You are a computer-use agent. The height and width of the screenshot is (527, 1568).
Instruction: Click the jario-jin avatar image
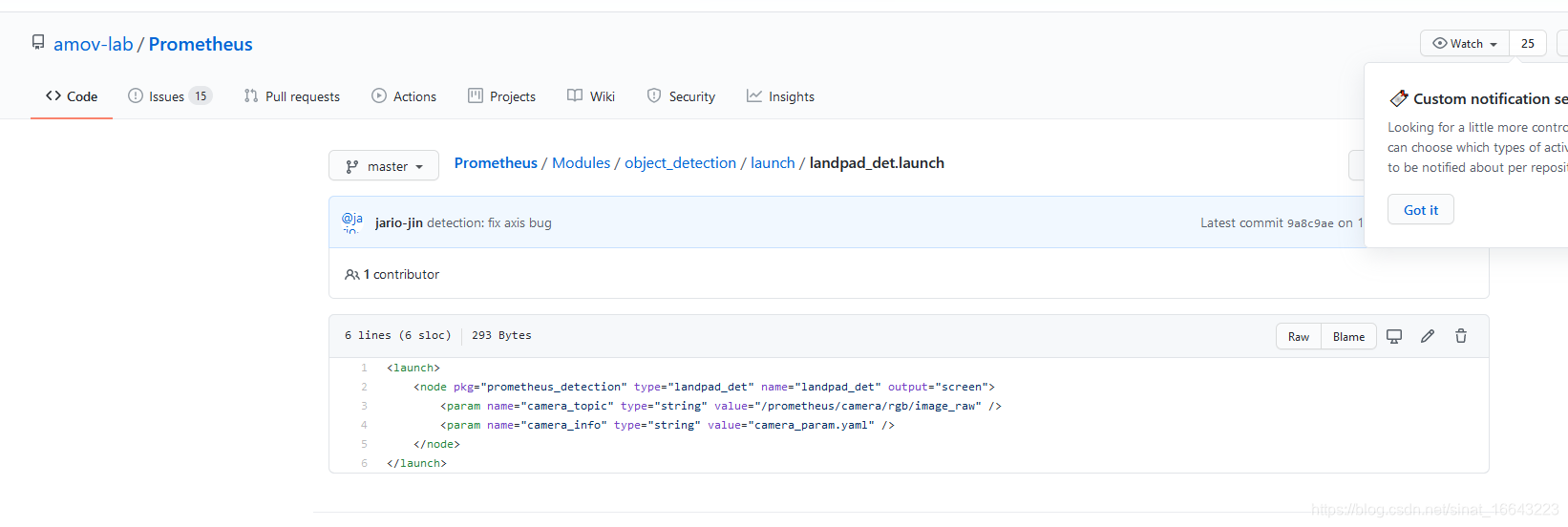coord(351,222)
